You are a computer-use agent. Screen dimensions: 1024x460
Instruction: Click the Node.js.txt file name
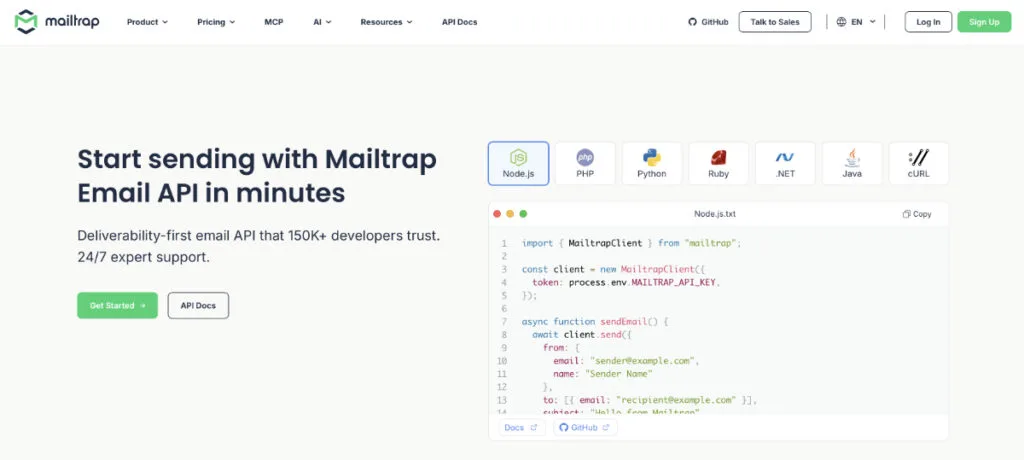tap(714, 214)
